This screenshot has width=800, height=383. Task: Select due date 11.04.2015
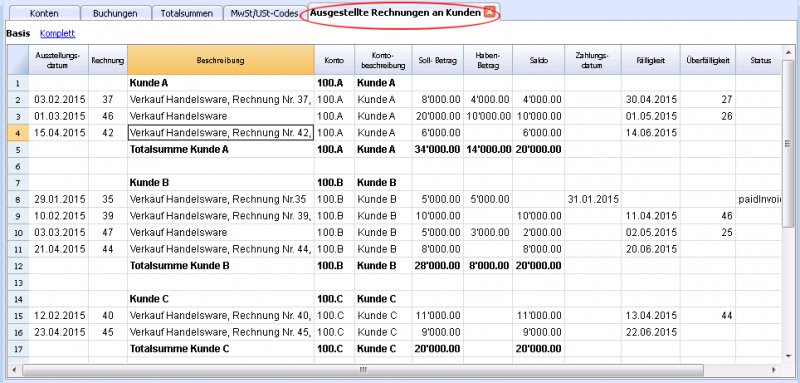click(x=651, y=216)
